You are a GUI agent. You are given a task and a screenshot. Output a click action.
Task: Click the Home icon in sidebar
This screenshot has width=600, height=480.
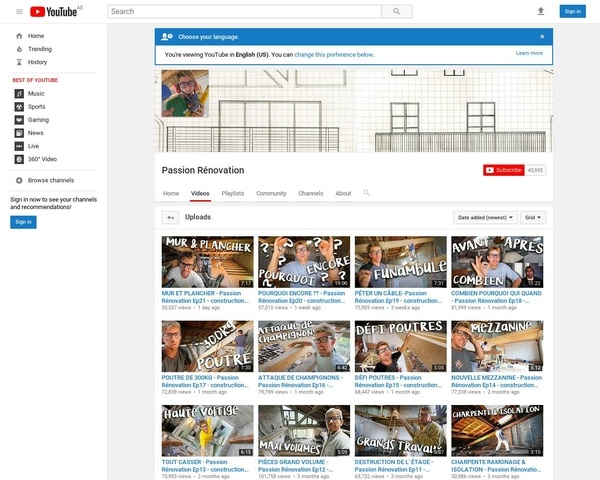[19, 36]
